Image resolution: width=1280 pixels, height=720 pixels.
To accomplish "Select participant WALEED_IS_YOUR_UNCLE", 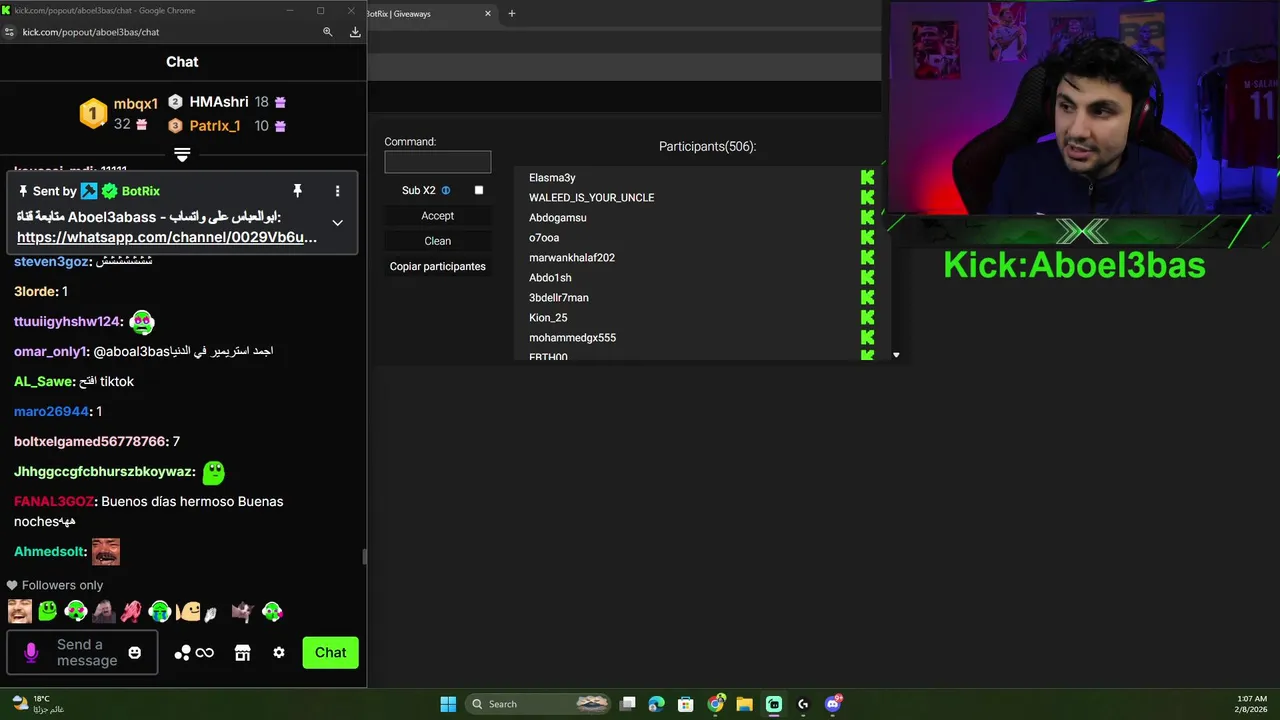I will tap(591, 198).
